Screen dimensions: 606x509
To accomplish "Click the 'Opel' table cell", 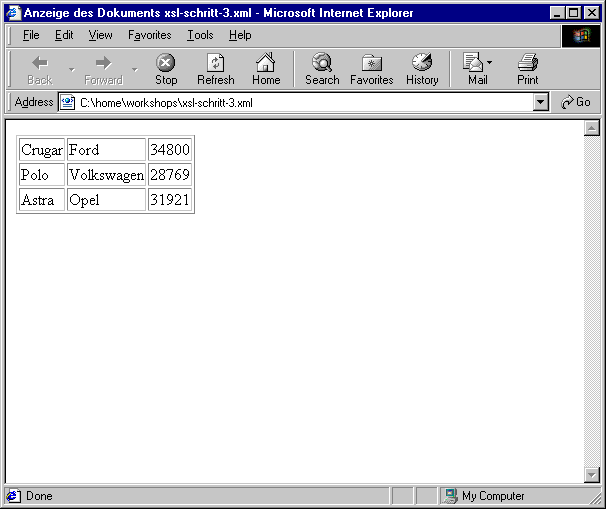I will click(x=106, y=200).
